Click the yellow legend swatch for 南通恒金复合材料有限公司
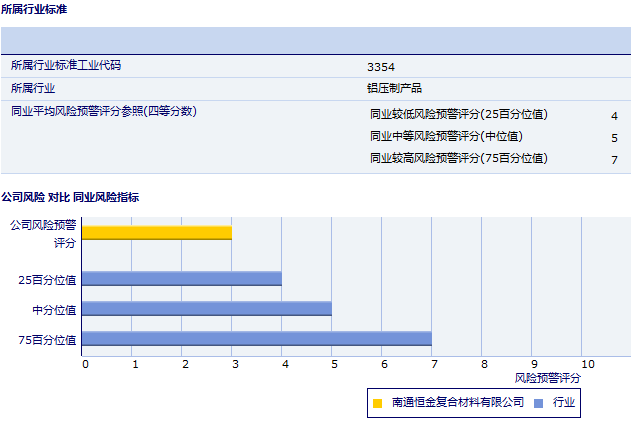The height and width of the screenshot is (423, 642). tap(378, 403)
